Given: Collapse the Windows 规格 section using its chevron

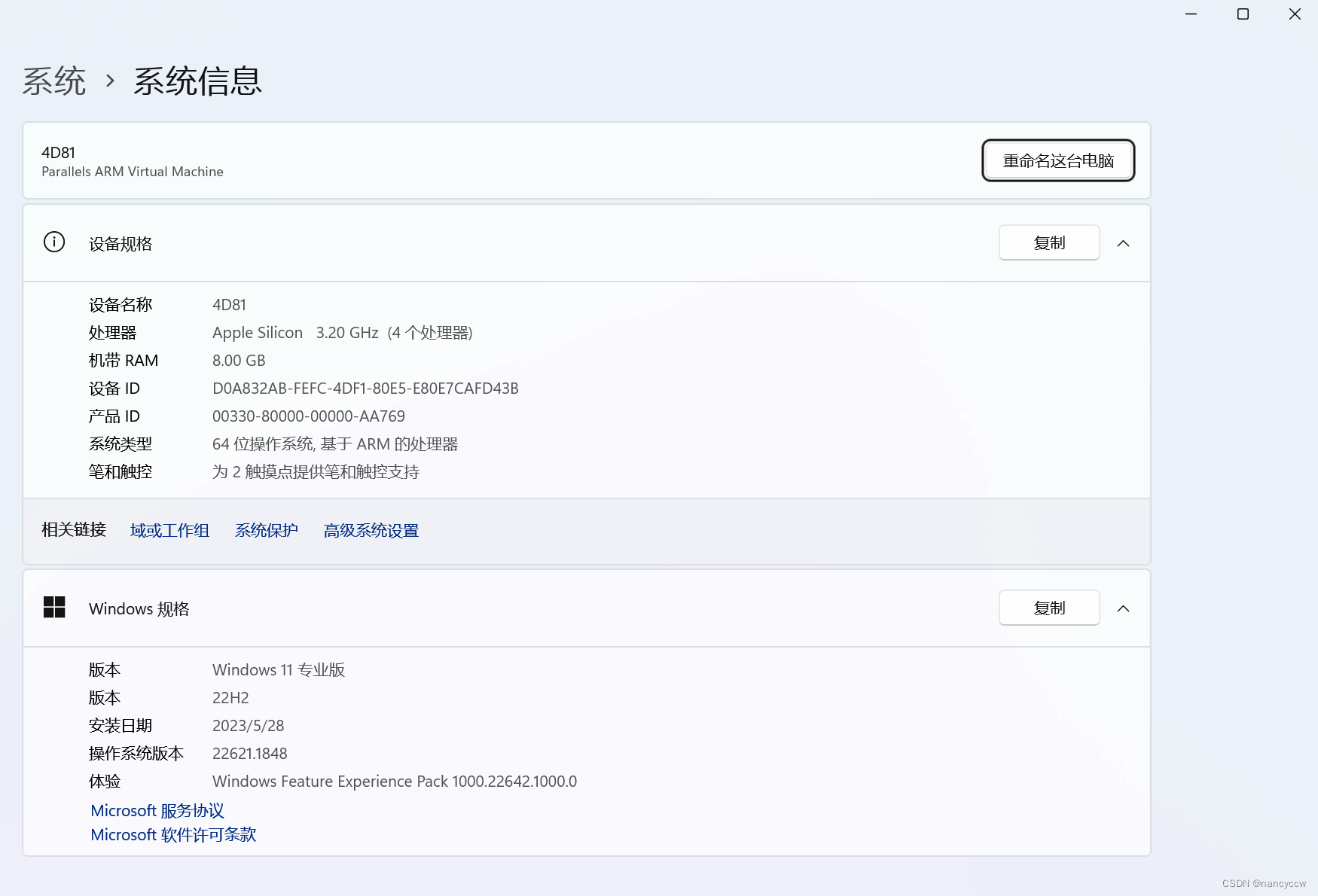Looking at the screenshot, I should click(1123, 608).
